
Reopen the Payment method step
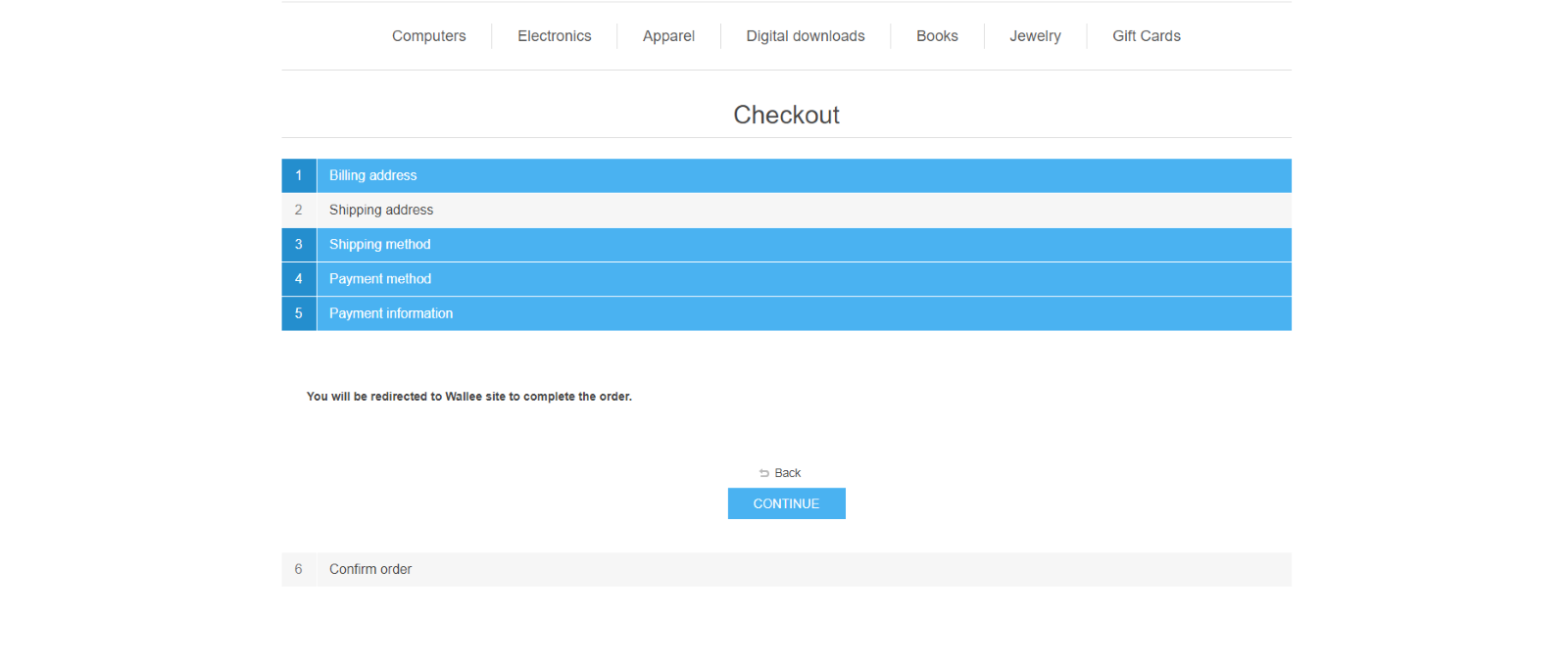tap(380, 279)
